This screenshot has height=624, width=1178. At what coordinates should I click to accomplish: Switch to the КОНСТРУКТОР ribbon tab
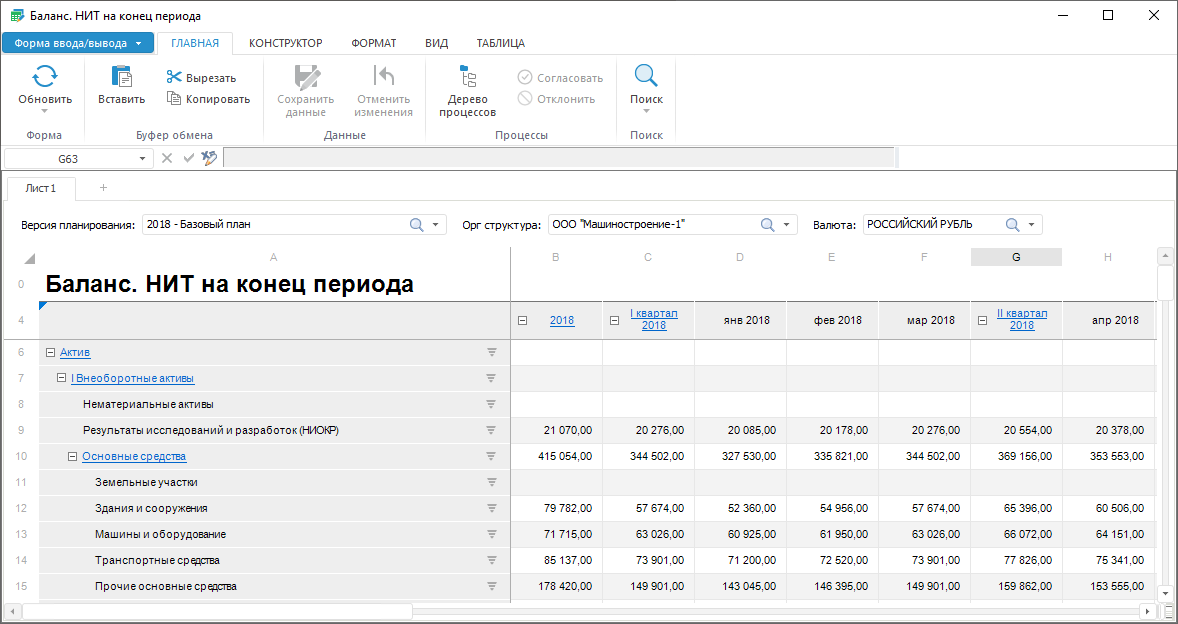point(285,43)
